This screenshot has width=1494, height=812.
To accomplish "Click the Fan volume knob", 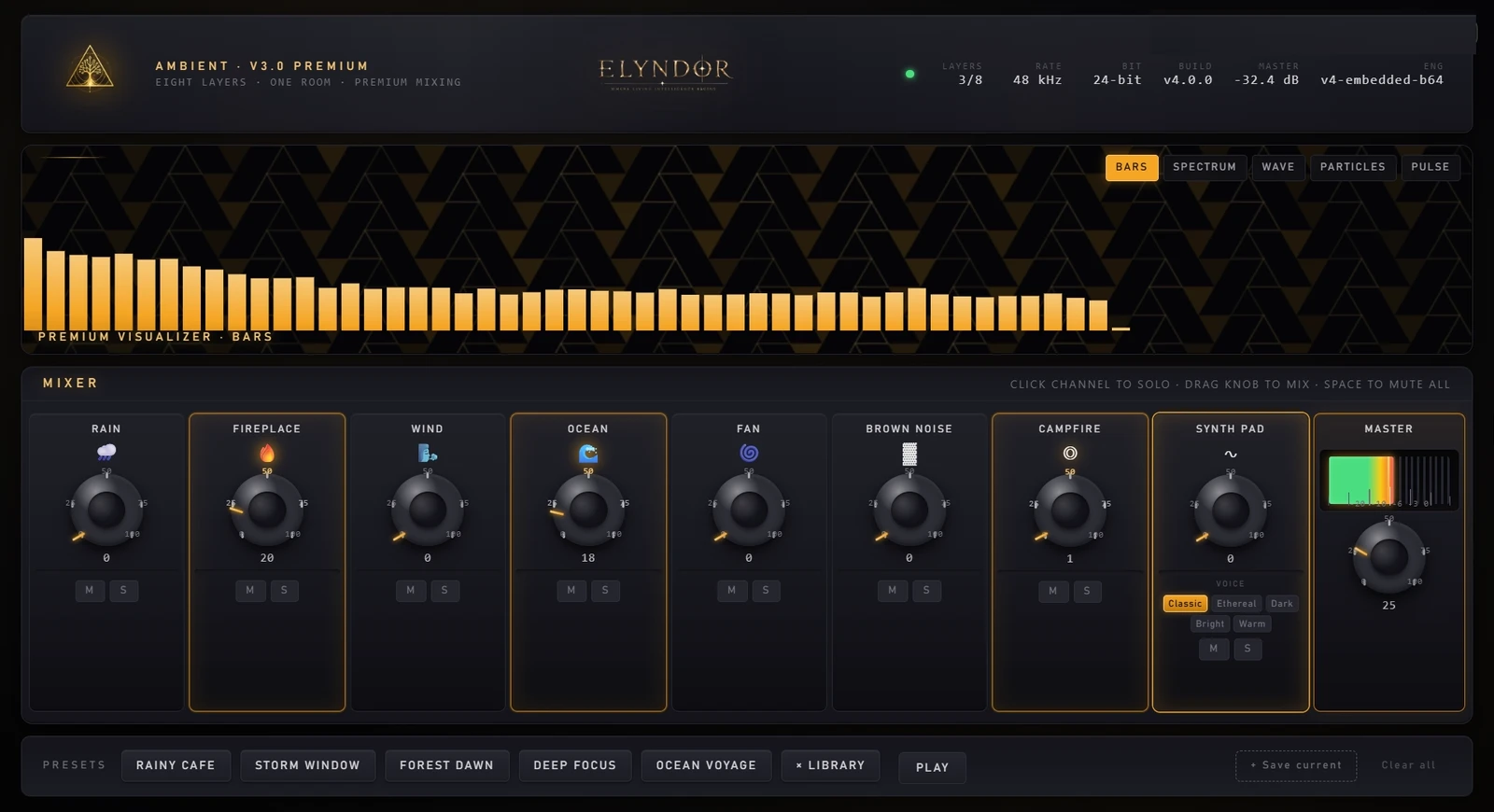I will [749, 510].
